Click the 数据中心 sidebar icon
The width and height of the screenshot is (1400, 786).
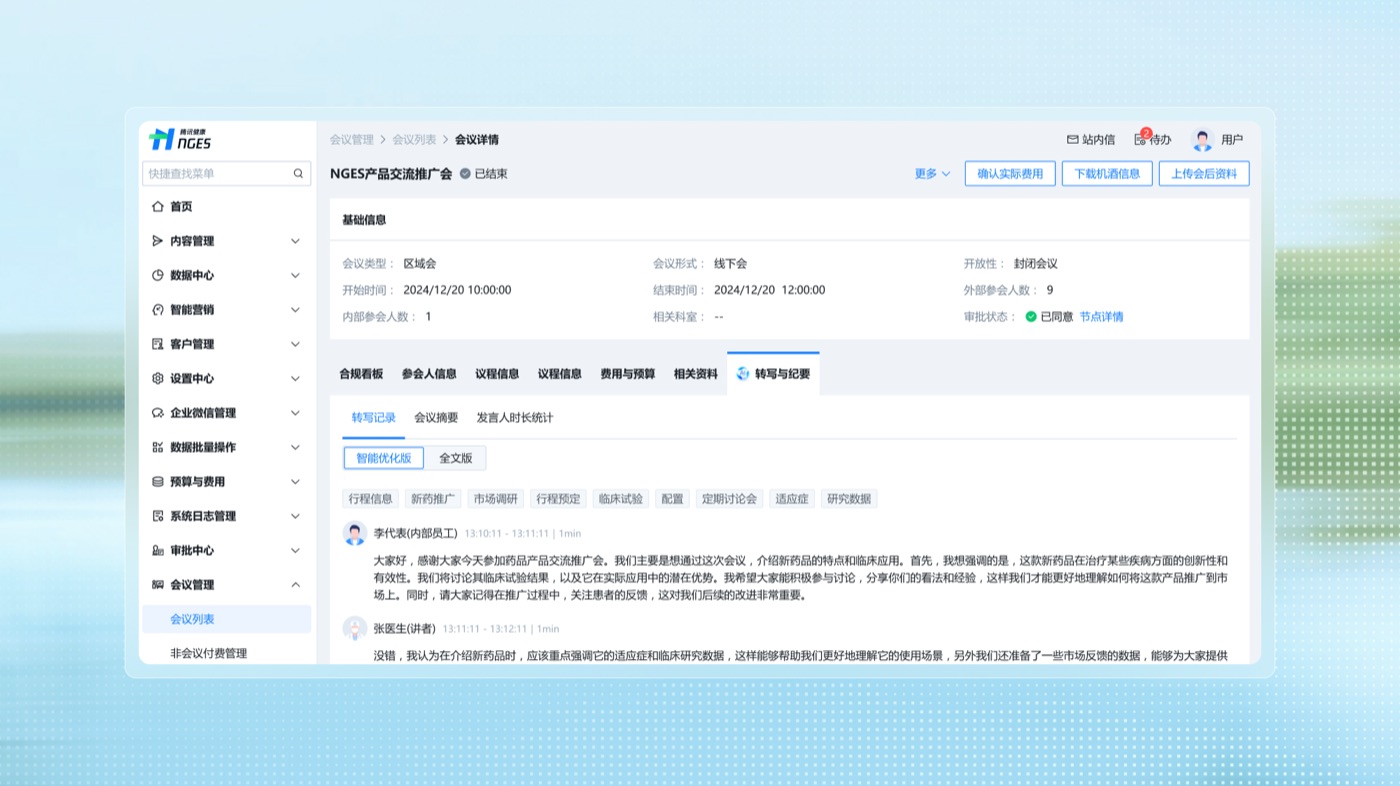coord(157,275)
